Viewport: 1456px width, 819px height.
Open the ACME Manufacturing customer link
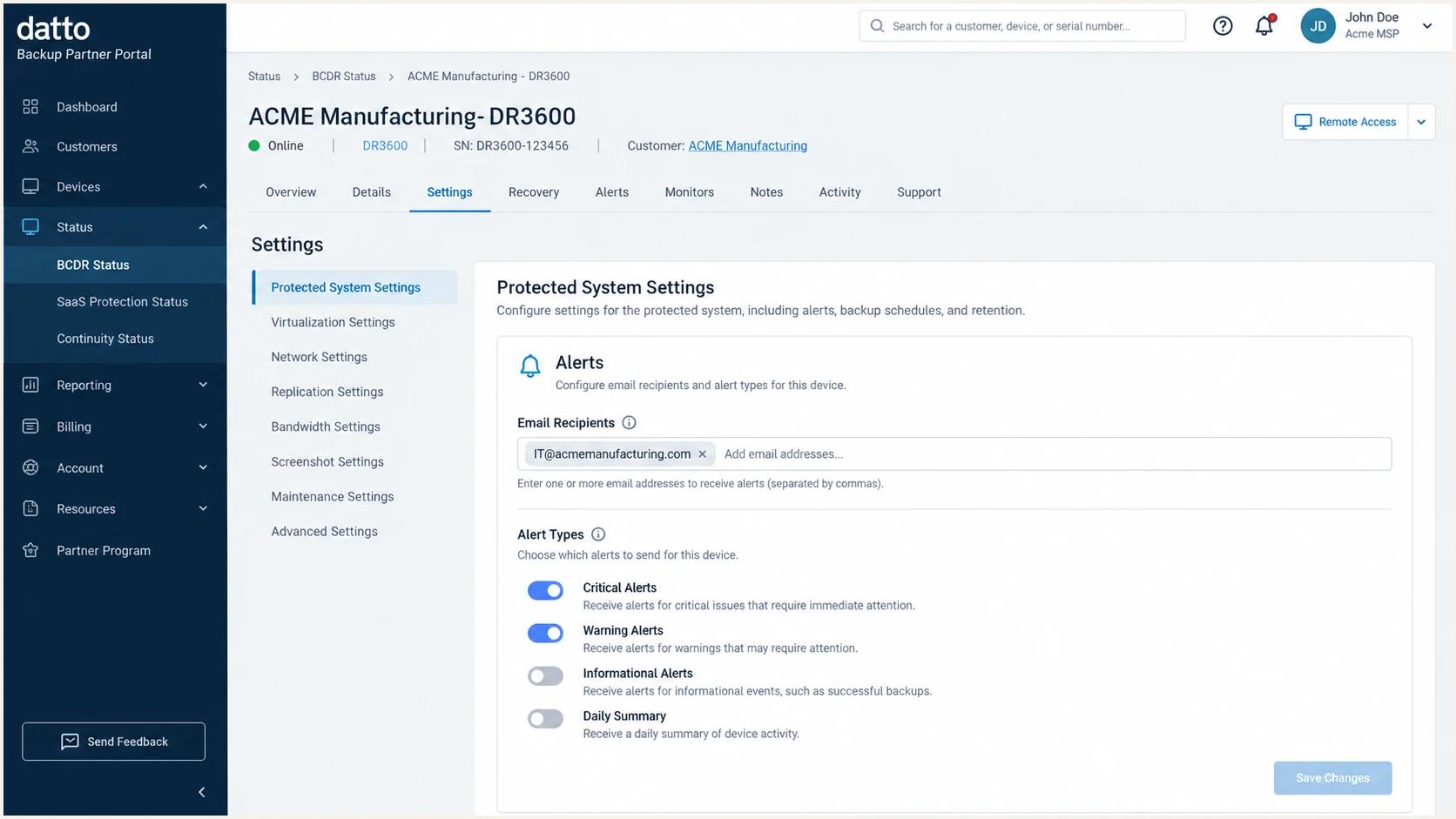[747, 146]
